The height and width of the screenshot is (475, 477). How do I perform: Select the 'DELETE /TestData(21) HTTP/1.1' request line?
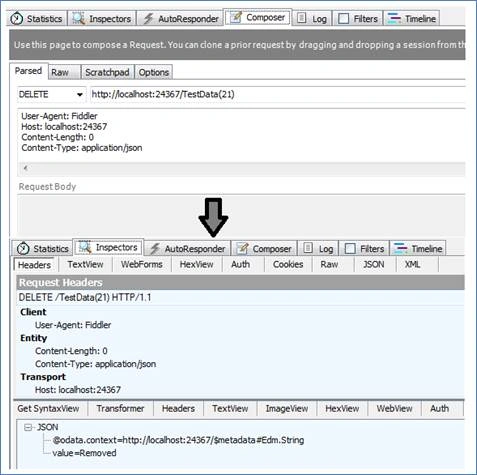tap(85, 297)
